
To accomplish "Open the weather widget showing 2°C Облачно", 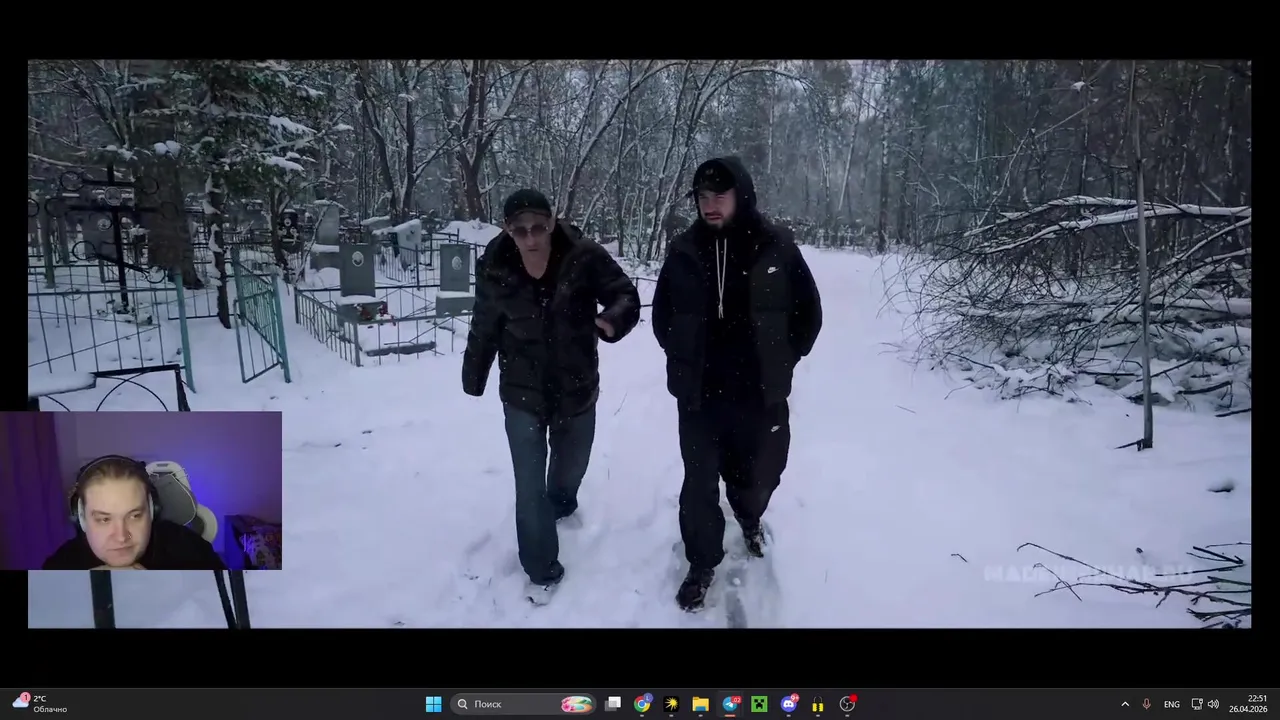I will 40,704.
